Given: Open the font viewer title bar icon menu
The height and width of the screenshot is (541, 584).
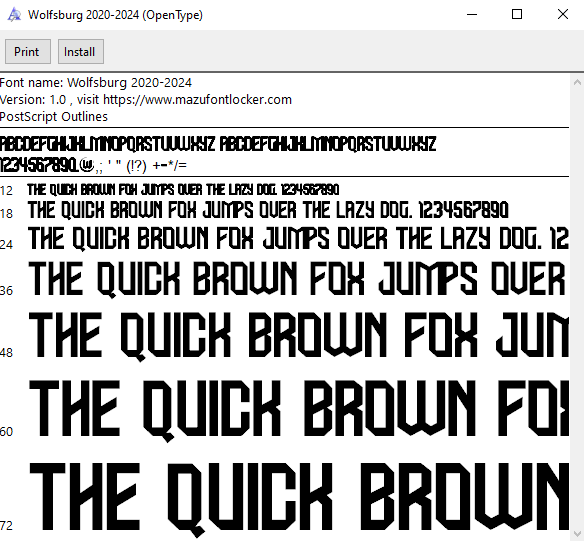Looking at the screenshot, I should (14, 15).
